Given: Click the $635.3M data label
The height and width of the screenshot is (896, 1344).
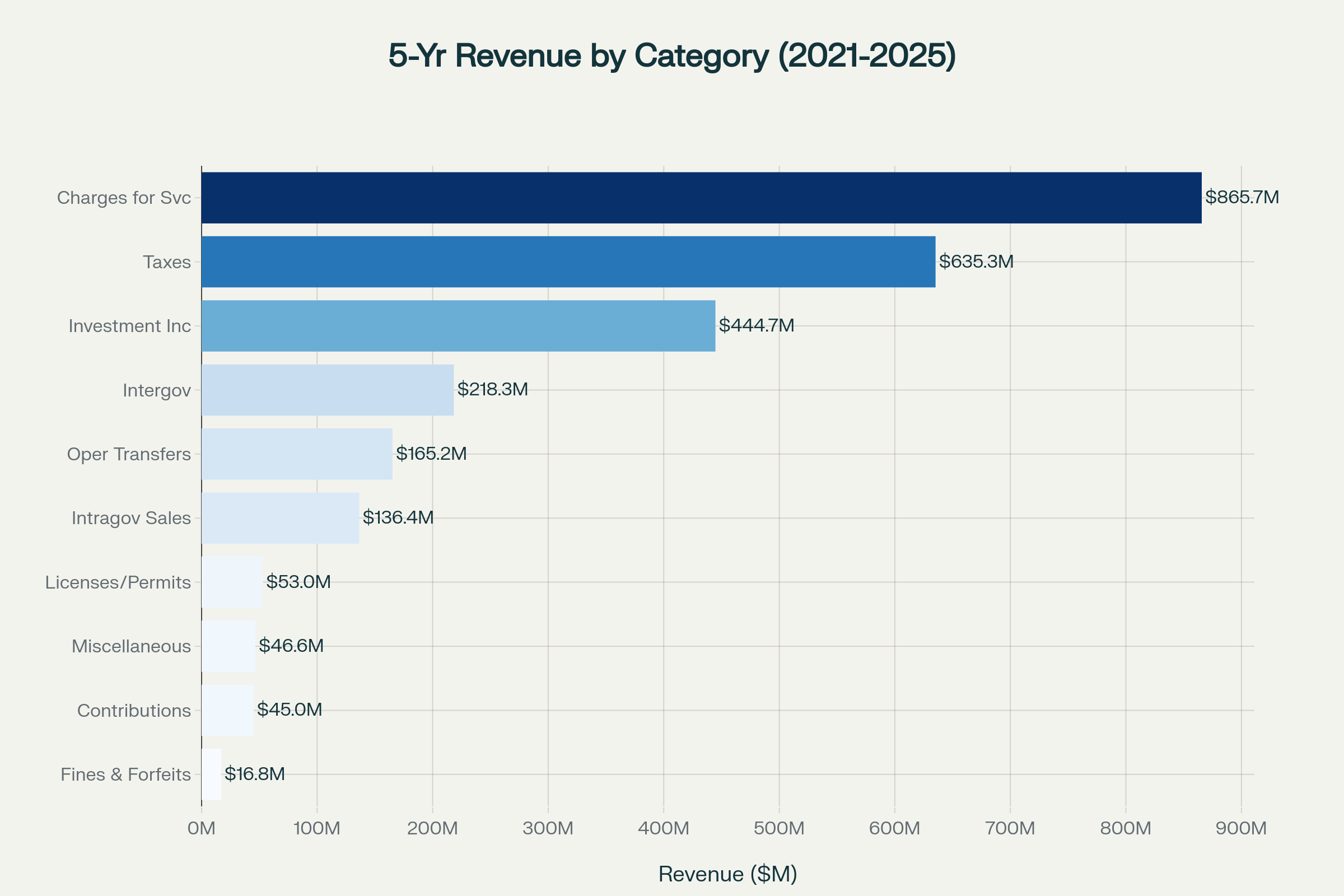Looking at the screenshot, I should [976, 261].
